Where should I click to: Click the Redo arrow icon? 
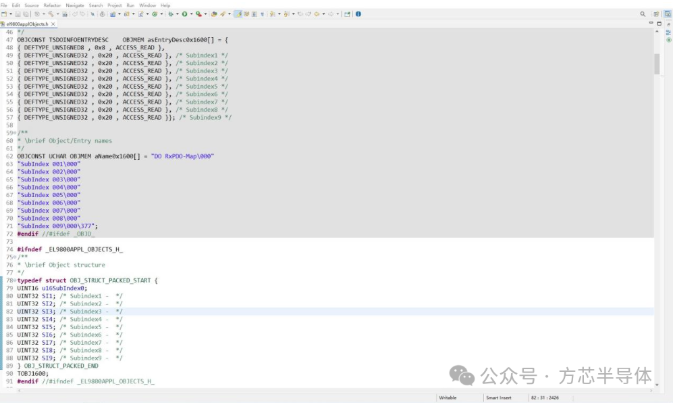point(82,14)
